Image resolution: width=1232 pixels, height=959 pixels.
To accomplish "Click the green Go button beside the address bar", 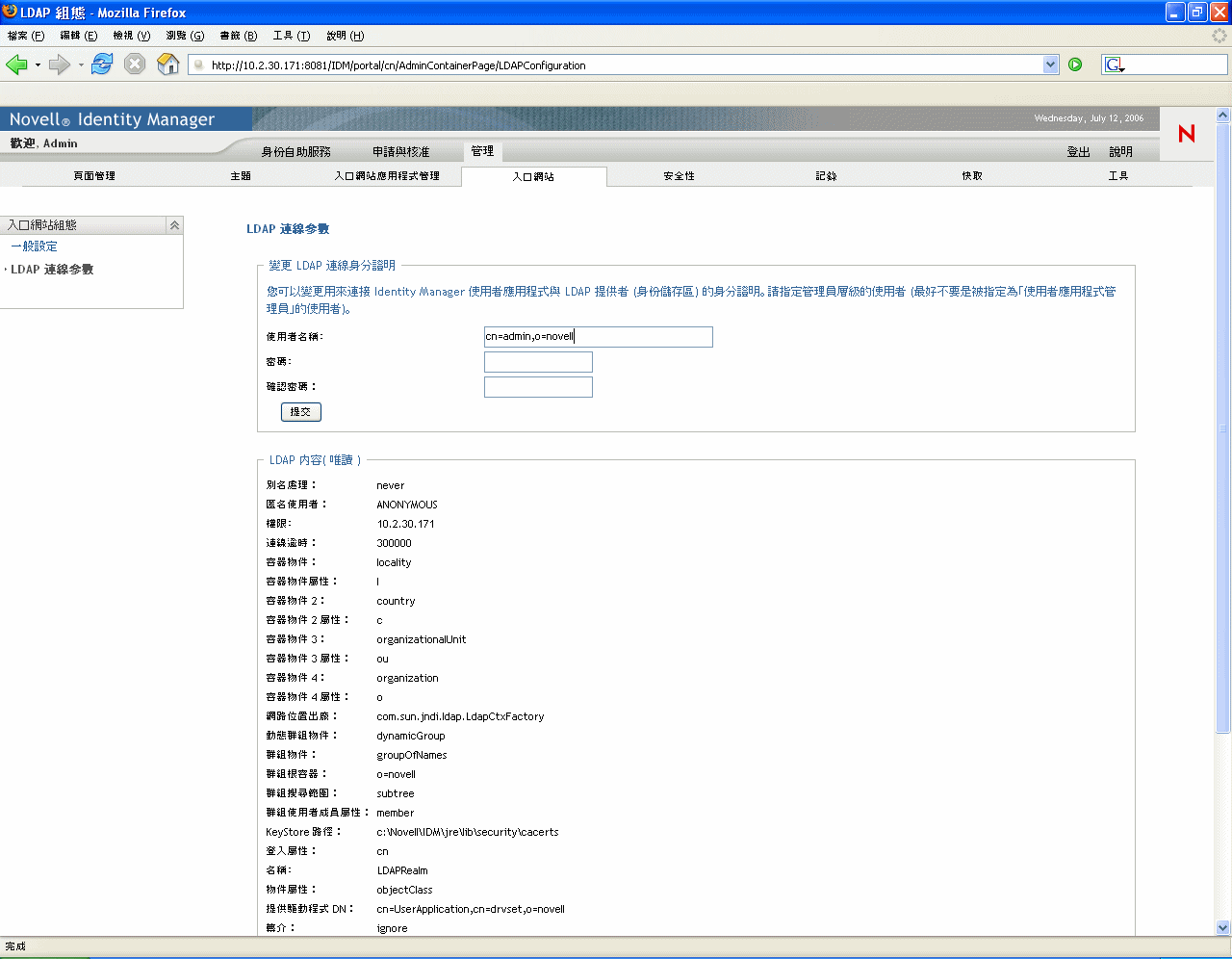I will point(1075,65).
